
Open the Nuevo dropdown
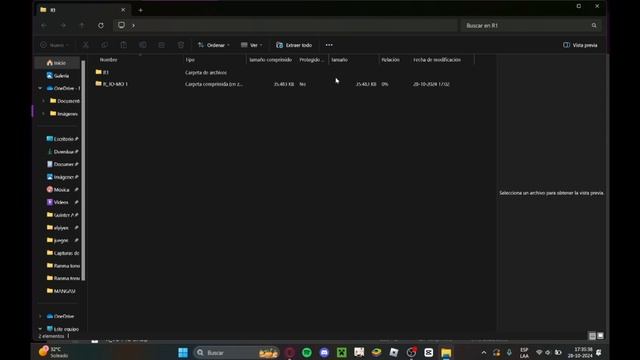55,45
